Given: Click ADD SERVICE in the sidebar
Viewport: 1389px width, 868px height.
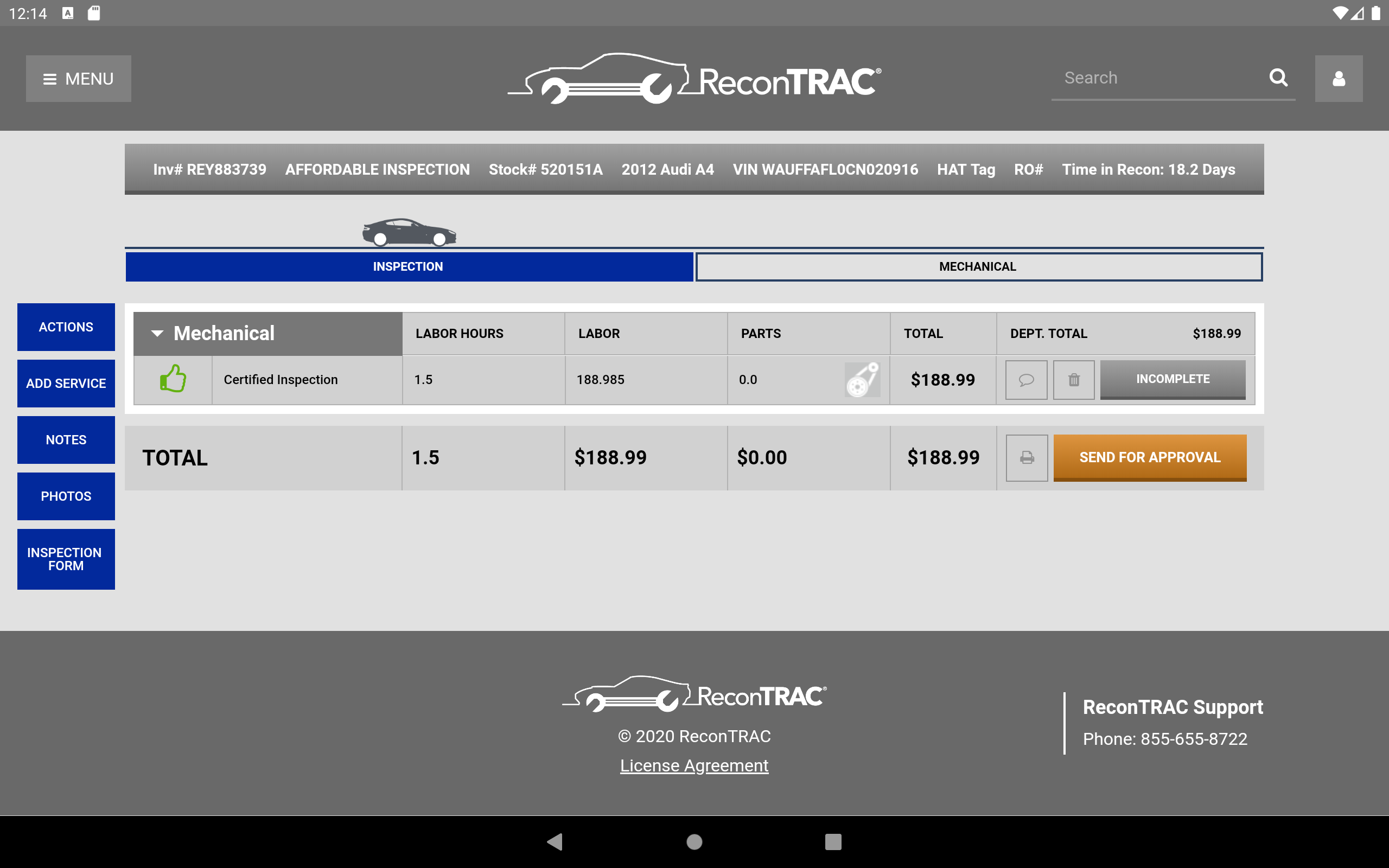Looking at the screenshot, I should pos(66,383).
